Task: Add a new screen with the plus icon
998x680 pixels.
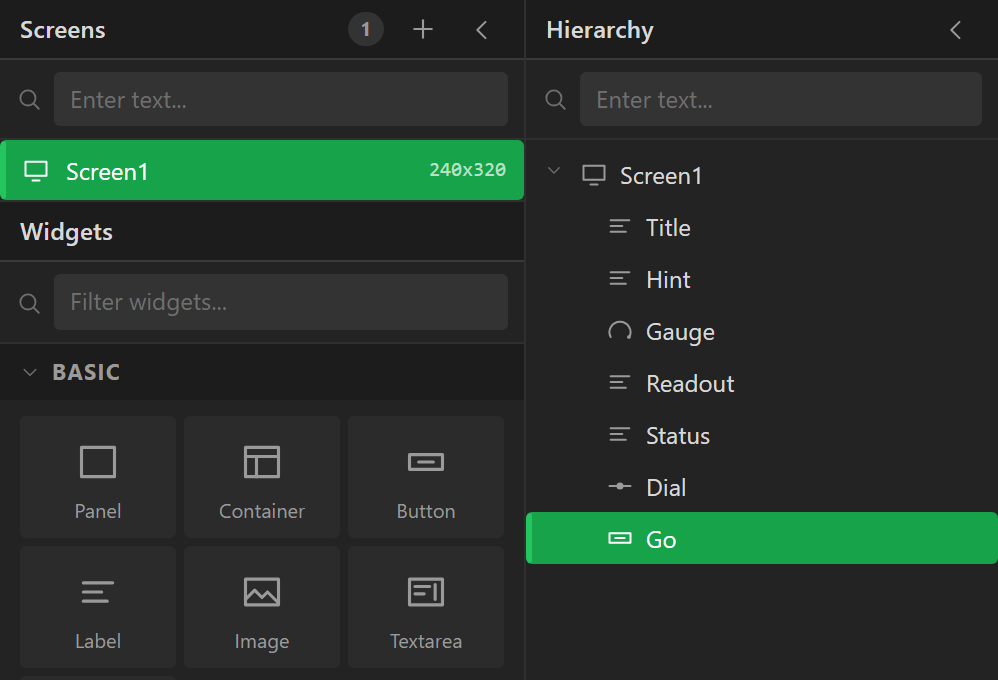Action: click(x=423, y=29)
